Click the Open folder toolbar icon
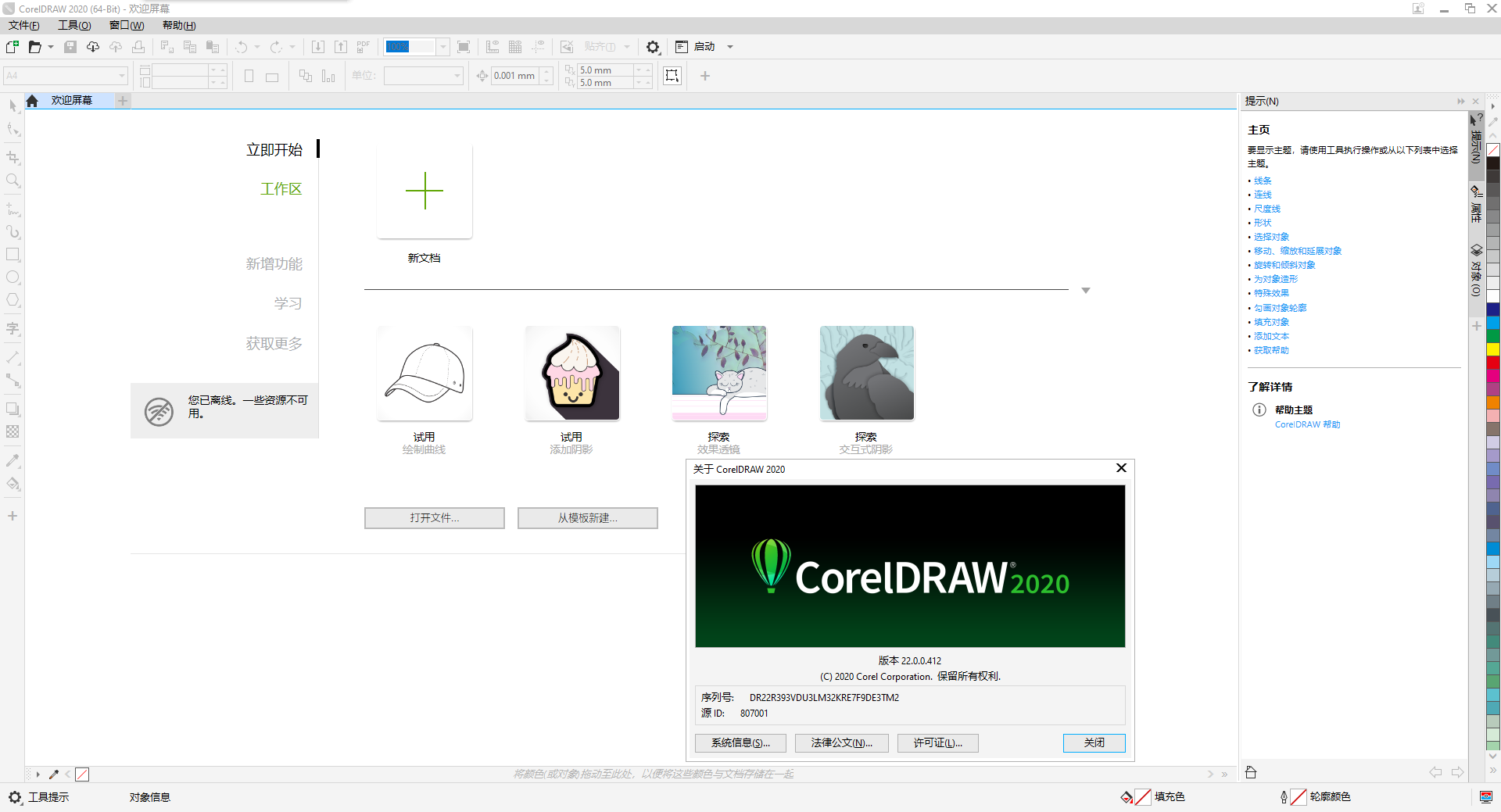Screen dimensions: 1501x812 click(x=35, y=47)
